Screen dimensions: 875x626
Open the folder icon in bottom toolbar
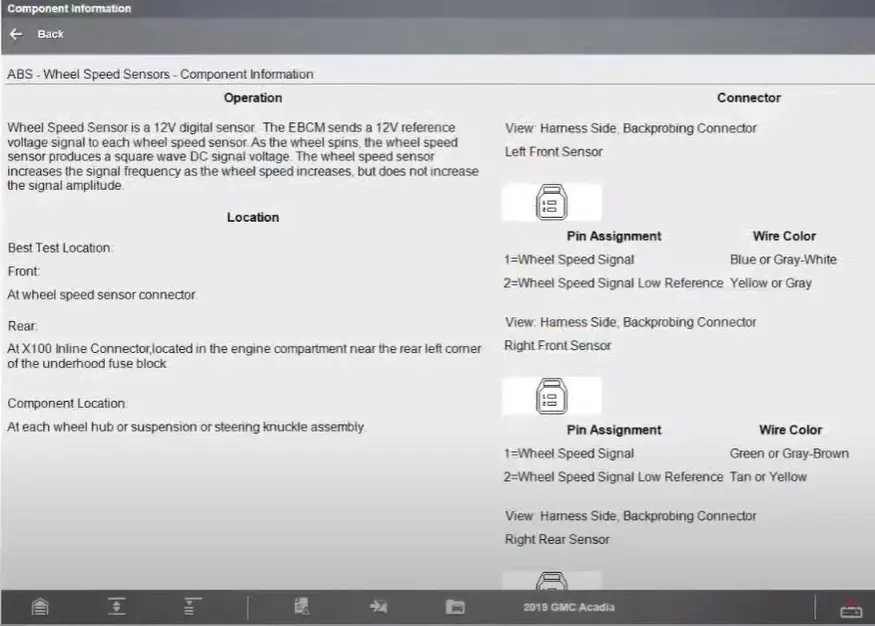coord(455,607)
